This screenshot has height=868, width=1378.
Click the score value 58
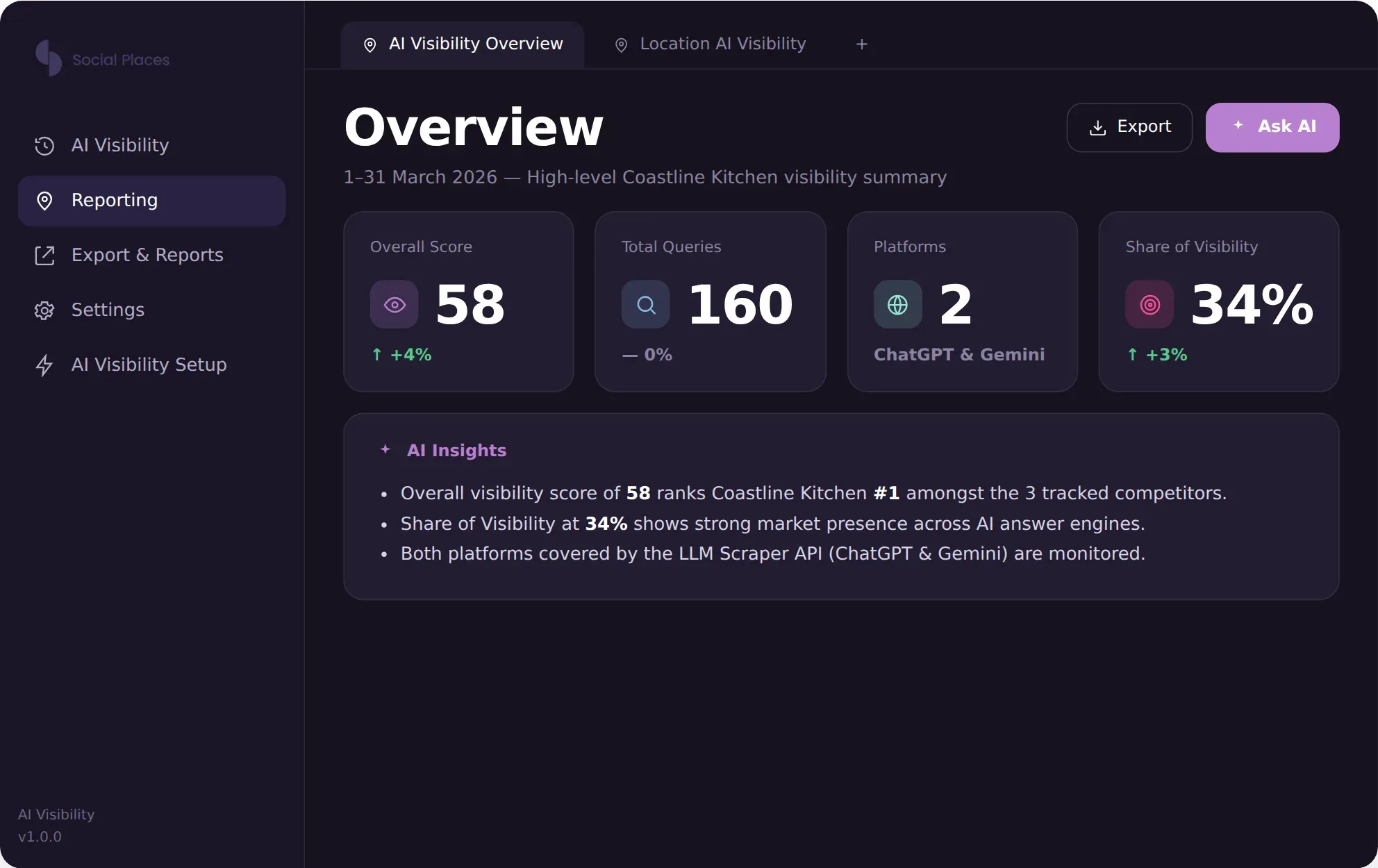pos(470,305)
